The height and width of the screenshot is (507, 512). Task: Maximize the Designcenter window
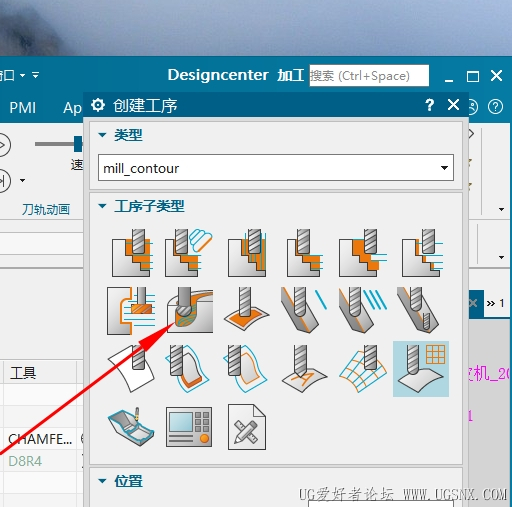[x=473, y=76]
